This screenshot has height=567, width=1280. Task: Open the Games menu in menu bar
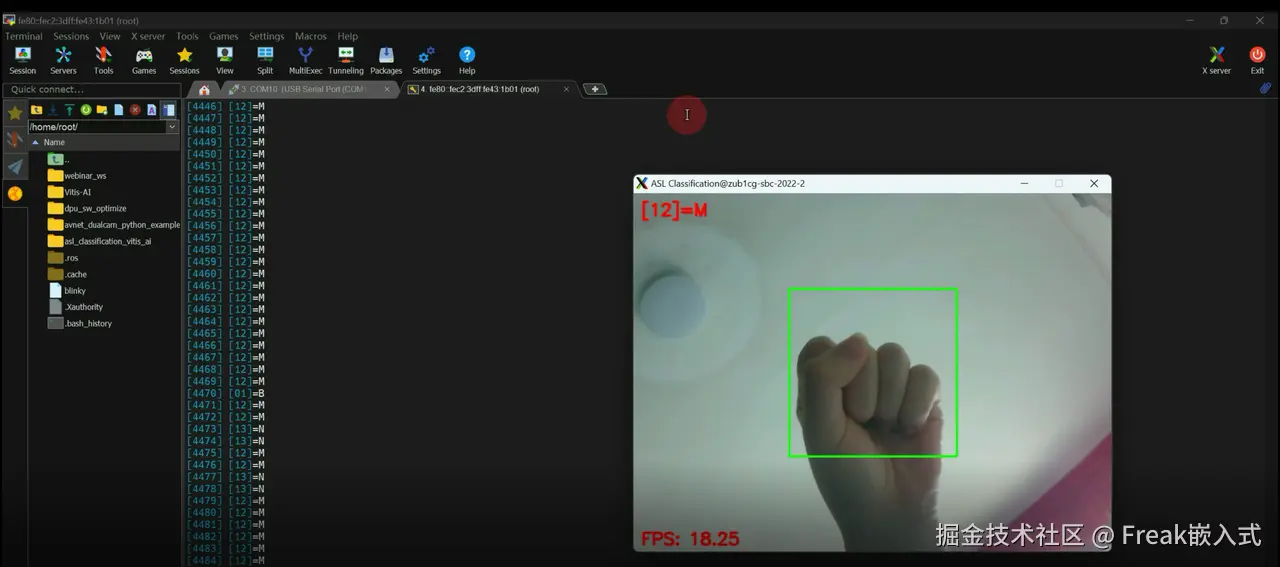224,36
